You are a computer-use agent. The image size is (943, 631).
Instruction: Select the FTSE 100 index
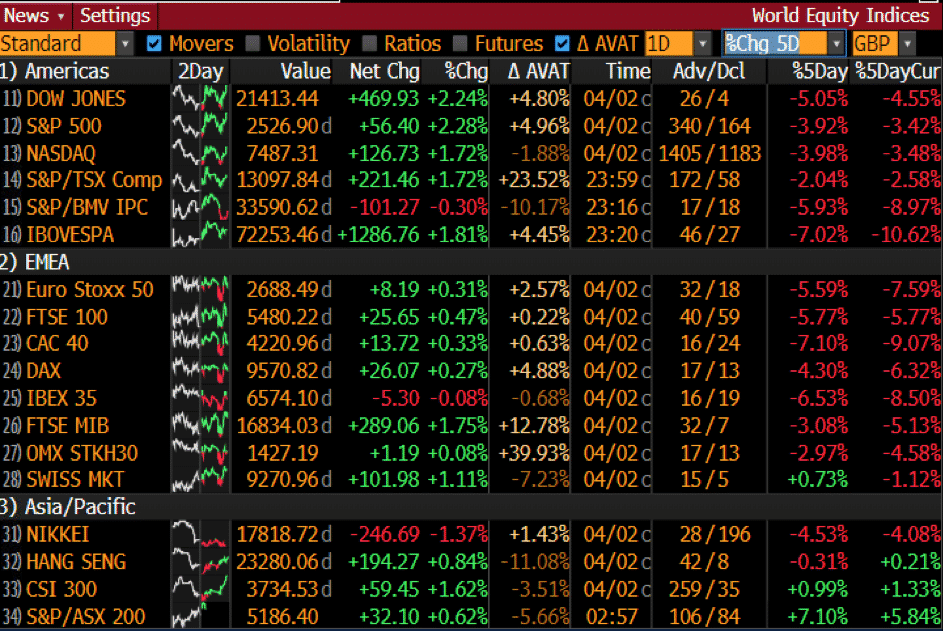point(67,317)
